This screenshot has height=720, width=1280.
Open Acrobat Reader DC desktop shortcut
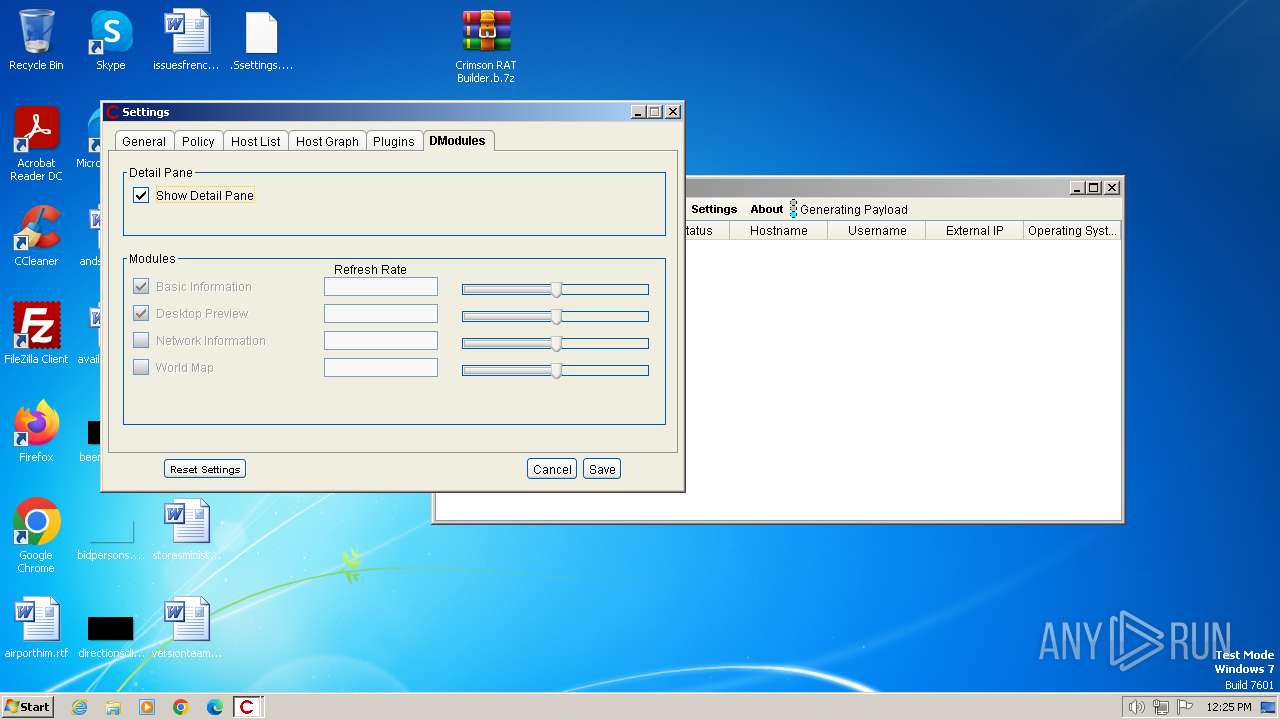pyautogui.click(x=36, y=145)
